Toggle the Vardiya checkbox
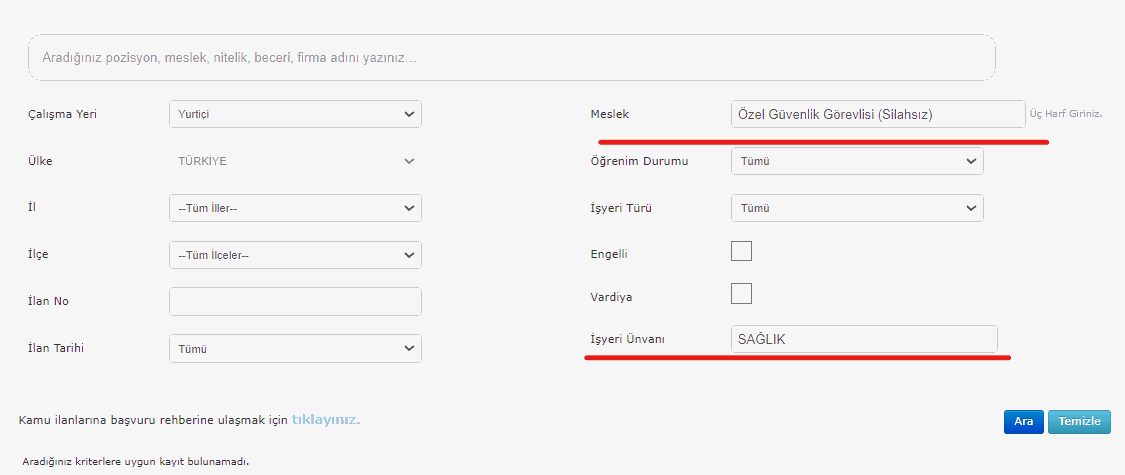 pos(741,293)
